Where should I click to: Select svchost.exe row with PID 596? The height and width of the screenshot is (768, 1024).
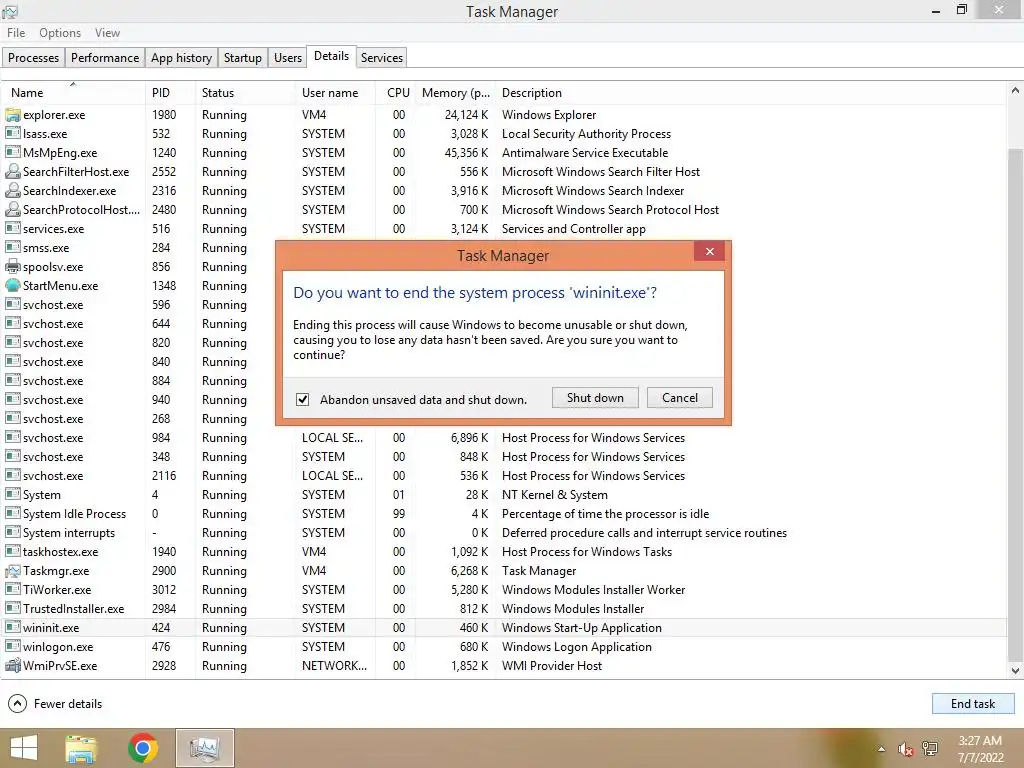(x=503, y=304)
